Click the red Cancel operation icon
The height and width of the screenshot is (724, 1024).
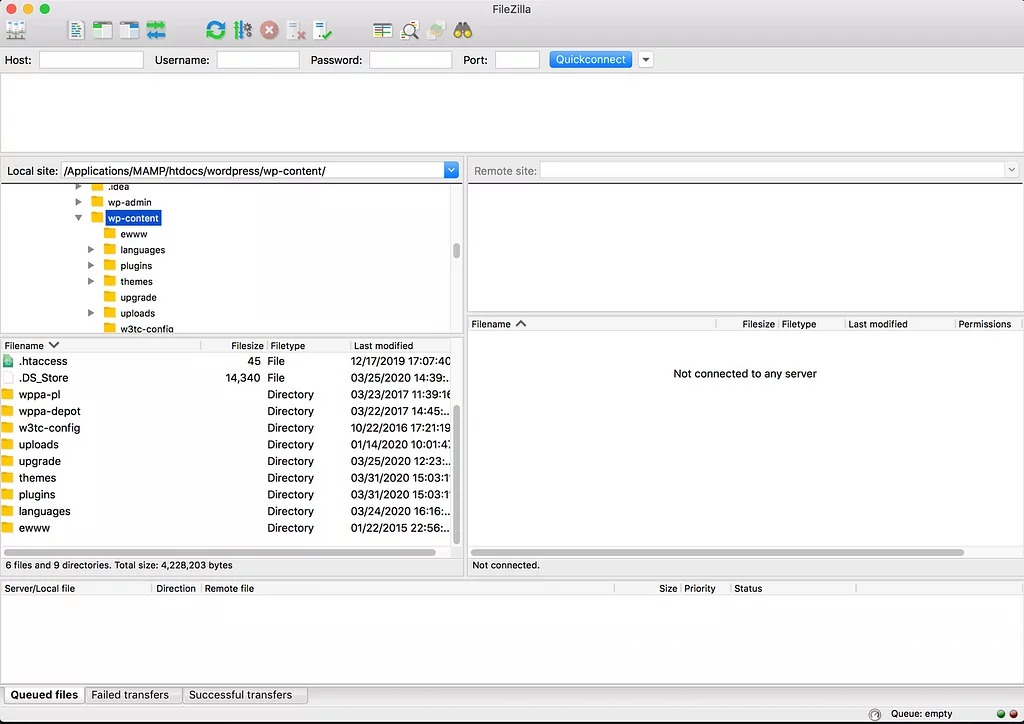point(269,30)
